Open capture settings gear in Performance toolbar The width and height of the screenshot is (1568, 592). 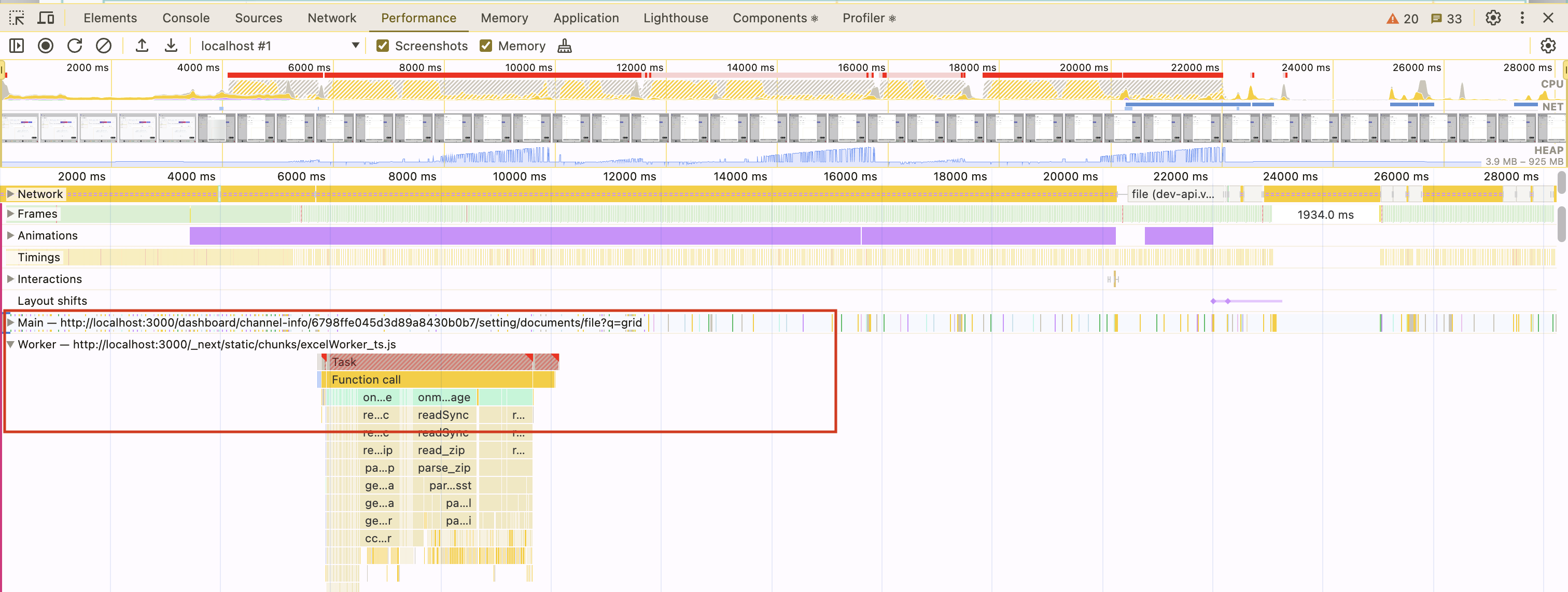[1547, 46]
